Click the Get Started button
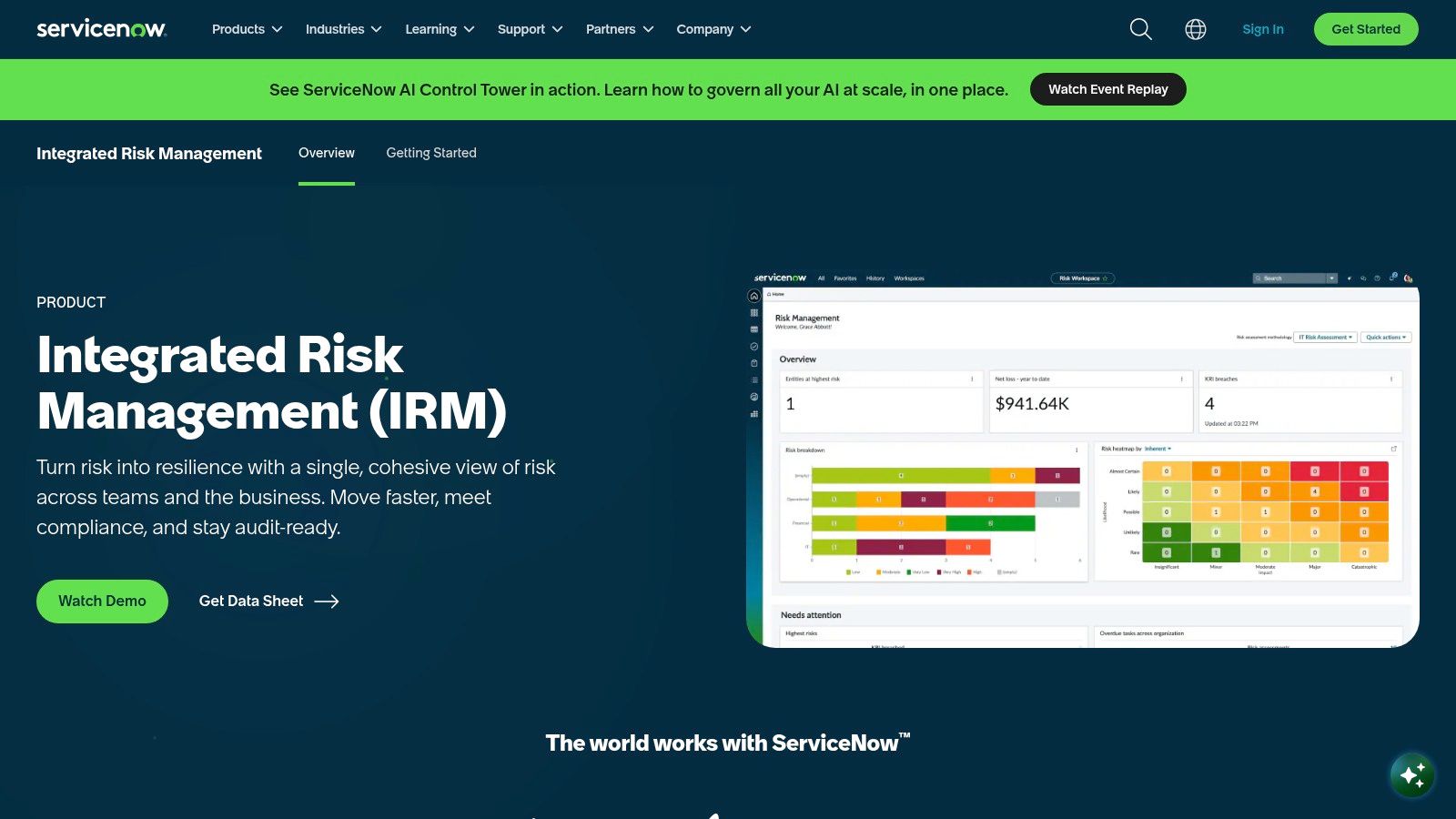 tap(1366, 29)
